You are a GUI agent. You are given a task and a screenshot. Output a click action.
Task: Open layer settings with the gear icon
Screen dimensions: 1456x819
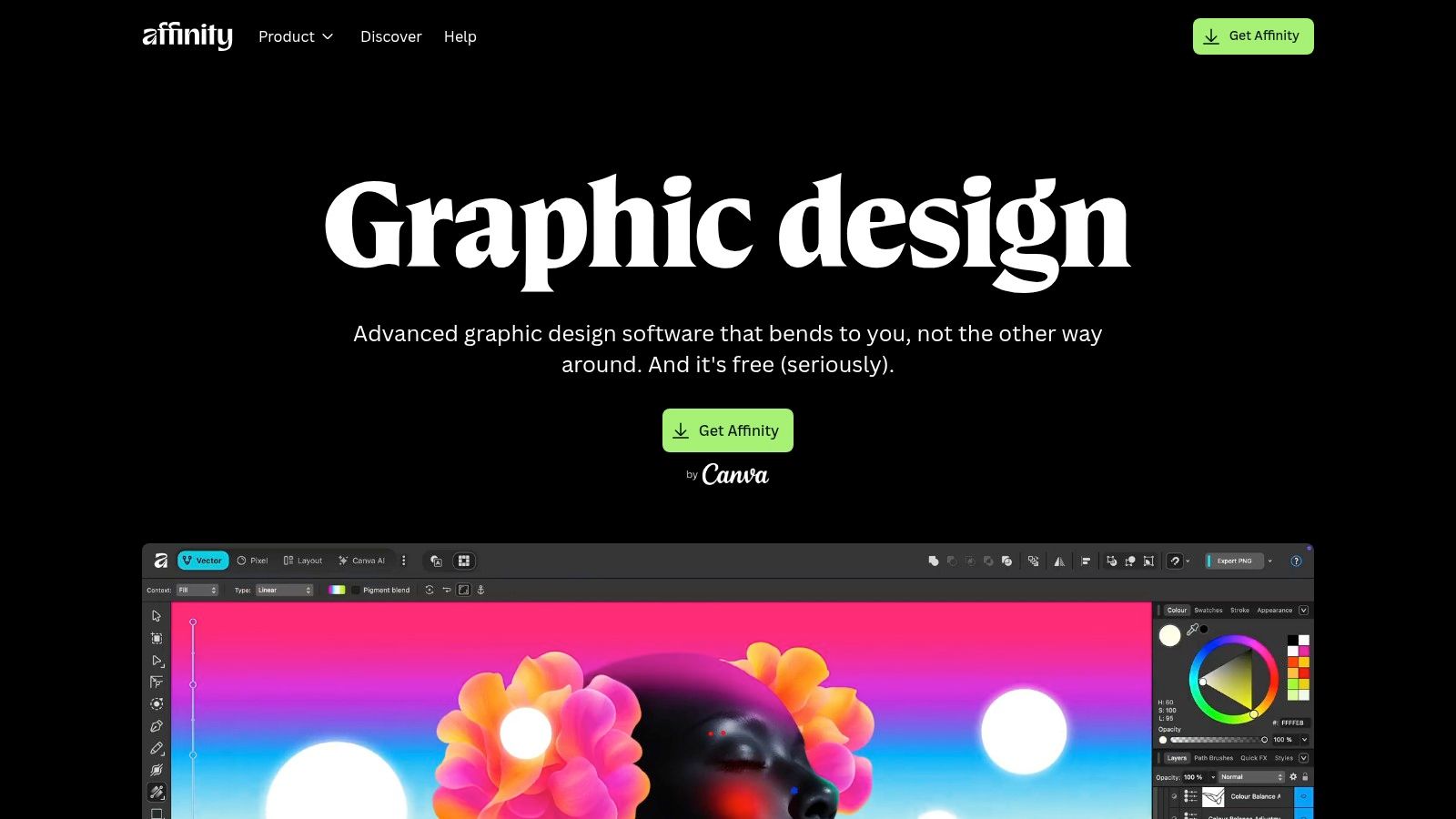click(x=1293, y=777)
